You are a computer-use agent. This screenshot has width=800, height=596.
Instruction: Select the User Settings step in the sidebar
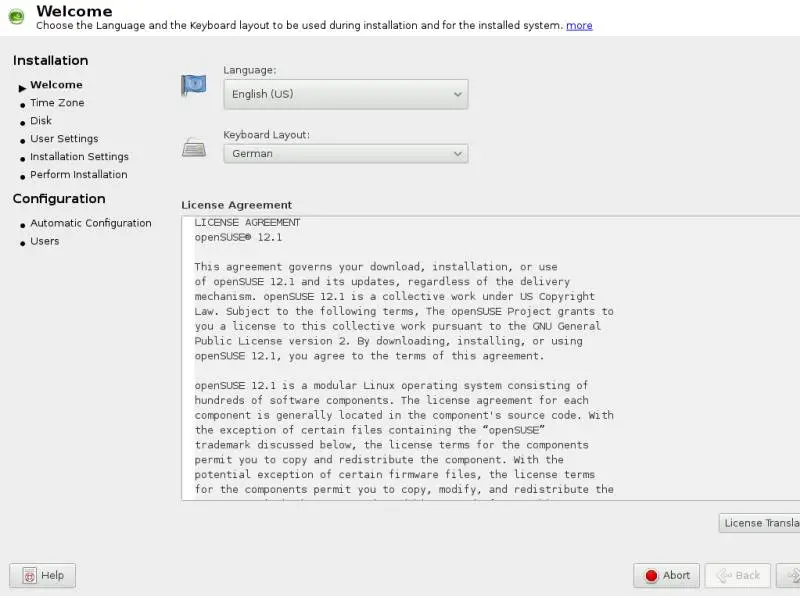64,139
